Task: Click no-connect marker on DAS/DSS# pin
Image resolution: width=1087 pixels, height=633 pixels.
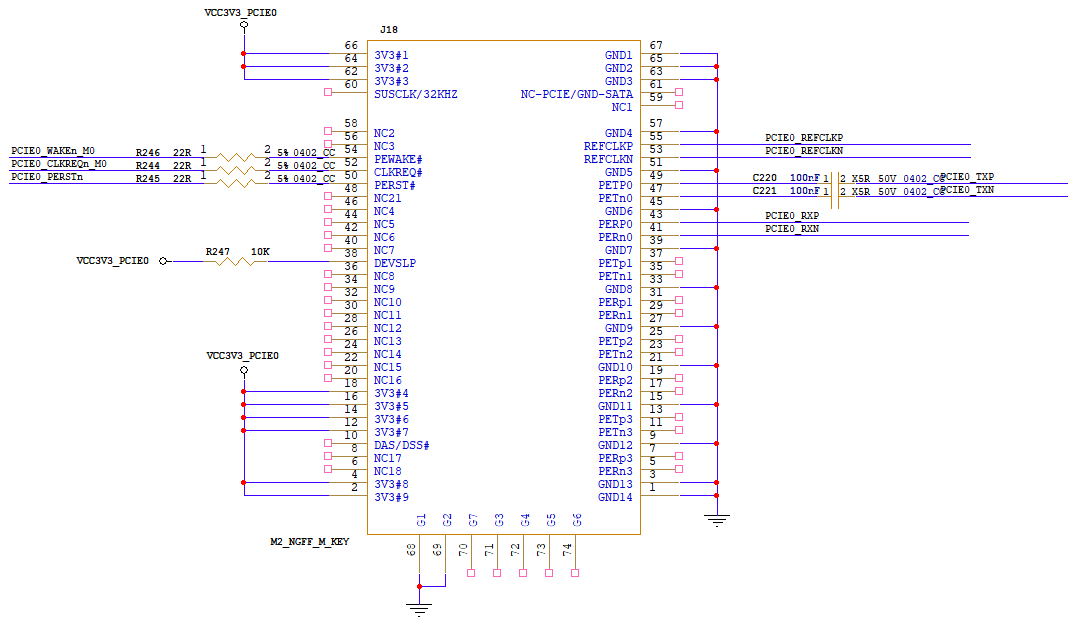Action: (328, 443)
